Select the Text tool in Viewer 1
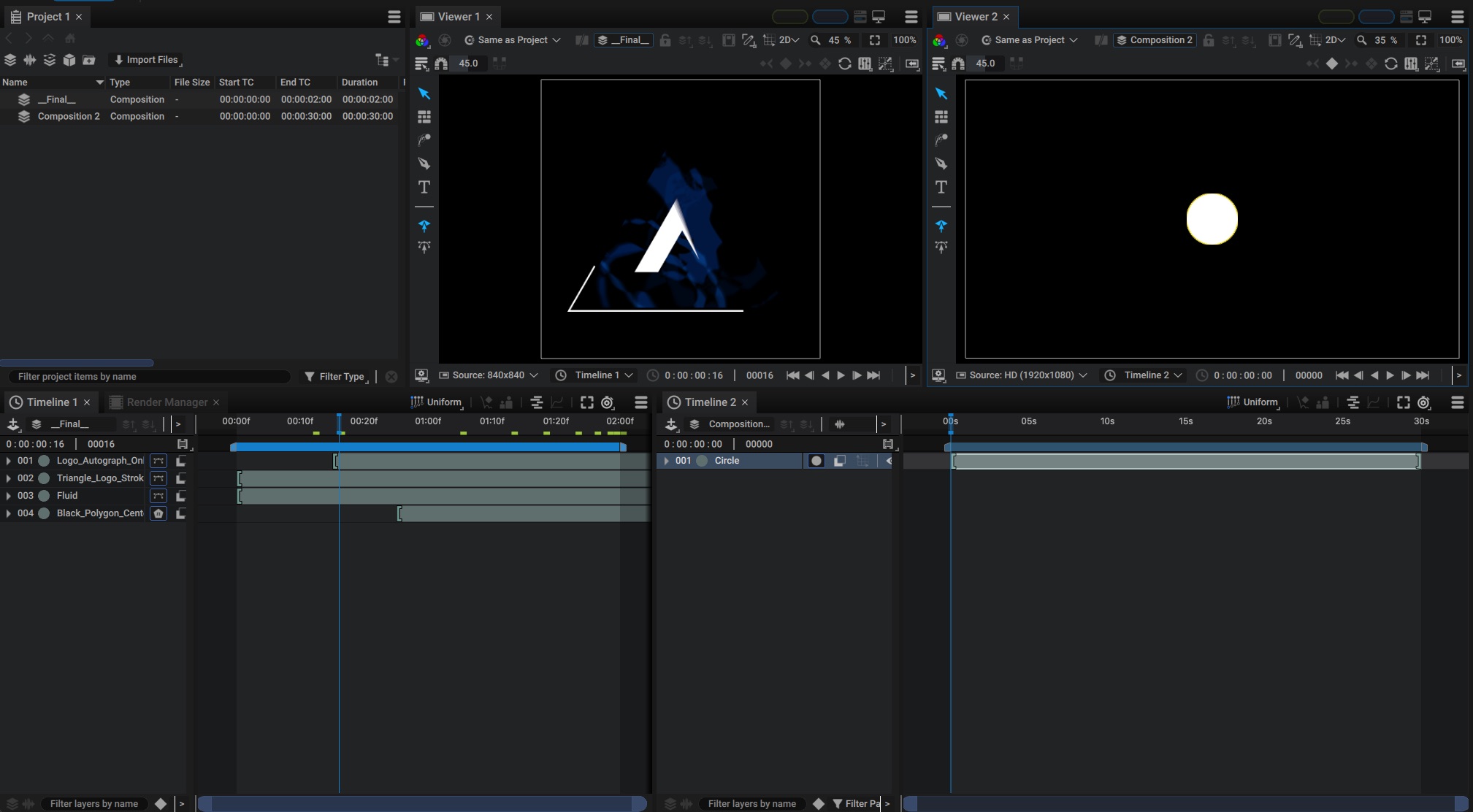1473x812 pixels. (424, 187)
